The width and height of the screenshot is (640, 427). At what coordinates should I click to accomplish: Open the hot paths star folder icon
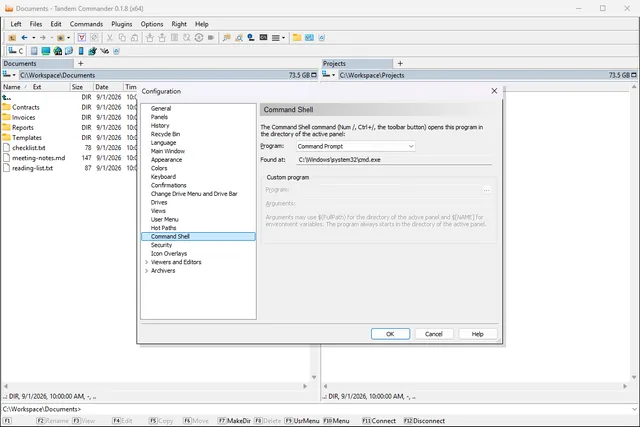tap(60, 38)
